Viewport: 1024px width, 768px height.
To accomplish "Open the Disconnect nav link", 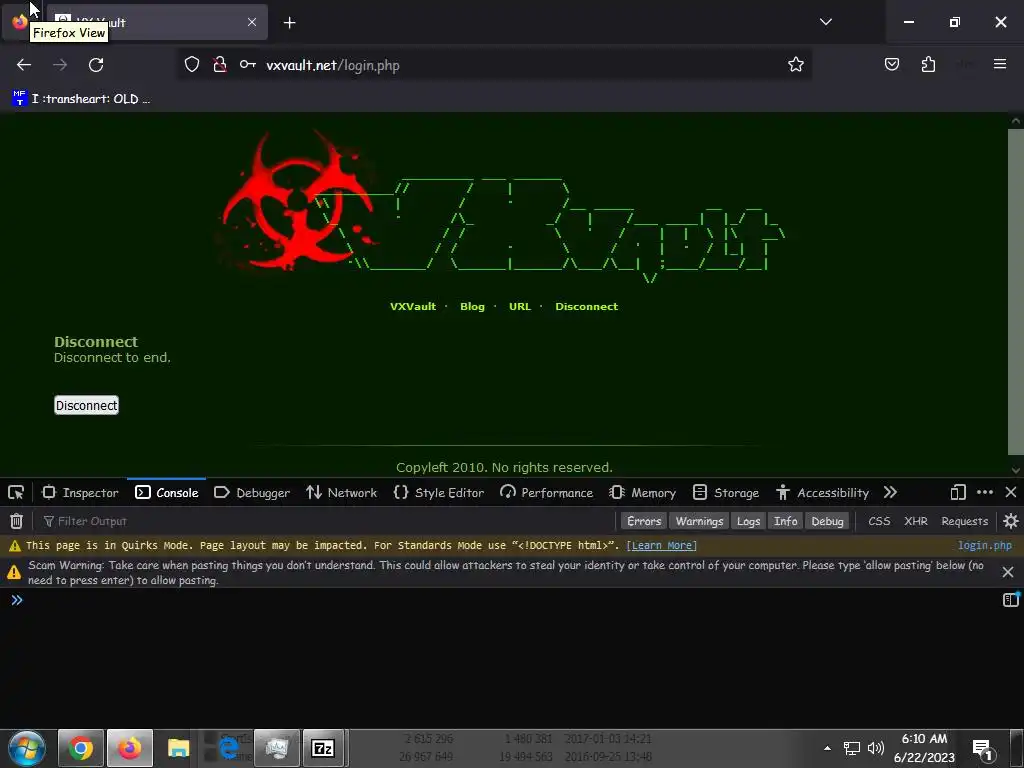I will pos(586,306).
